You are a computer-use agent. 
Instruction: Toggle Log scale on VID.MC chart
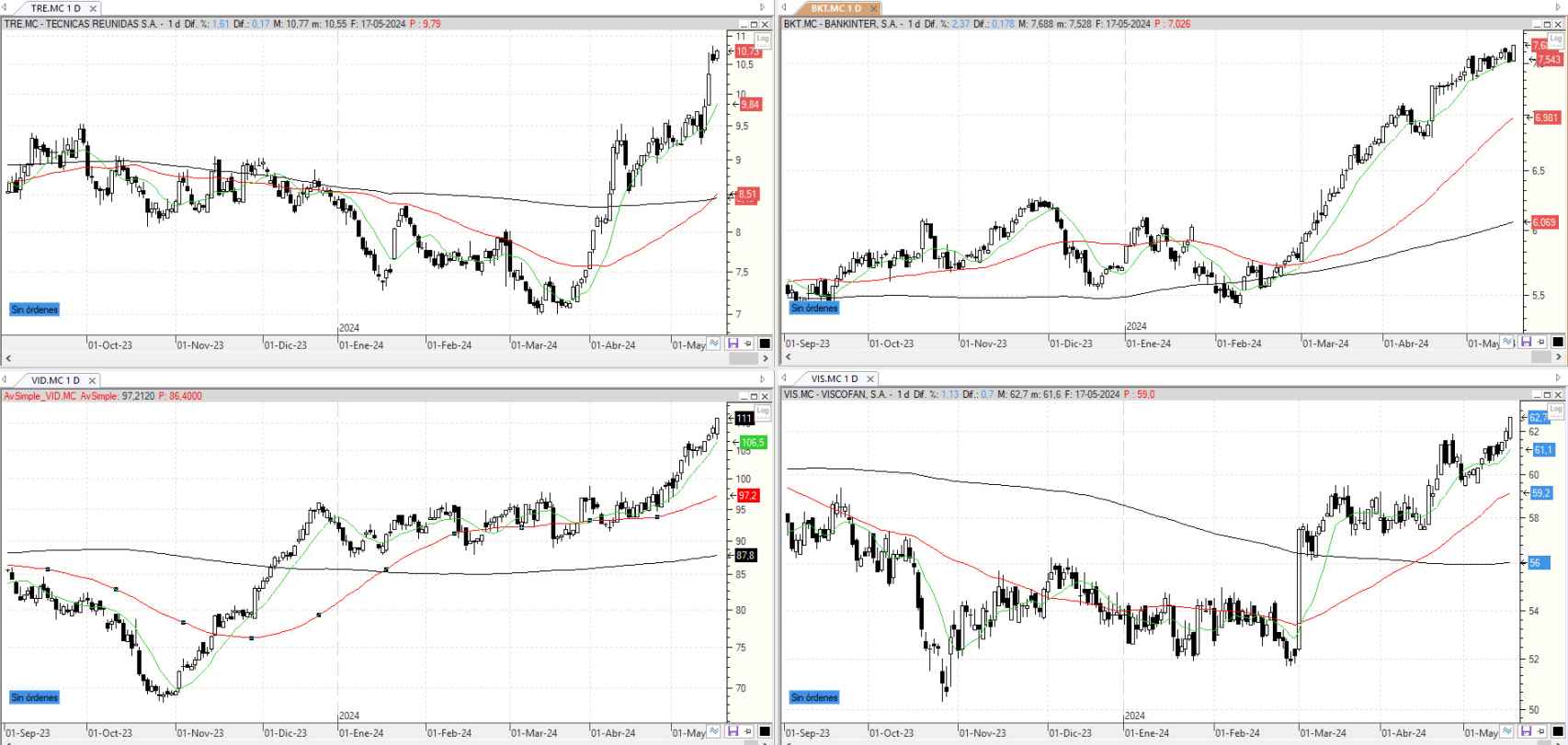[x=763, y=412]
